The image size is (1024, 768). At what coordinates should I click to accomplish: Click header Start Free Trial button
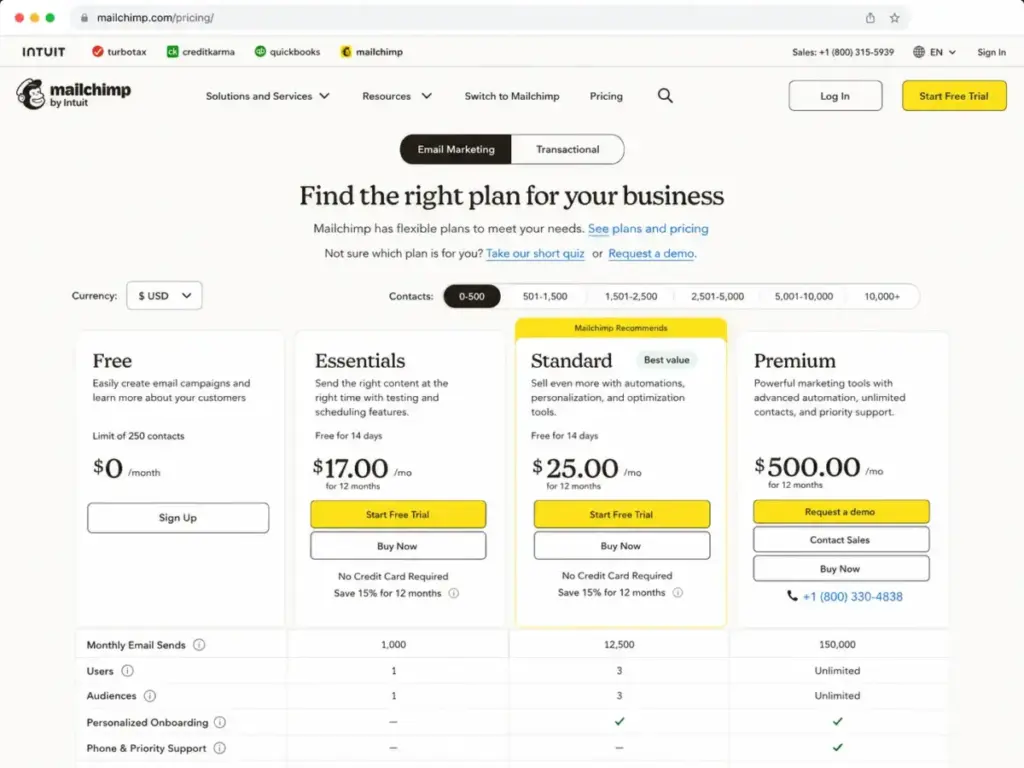(954, 95)
